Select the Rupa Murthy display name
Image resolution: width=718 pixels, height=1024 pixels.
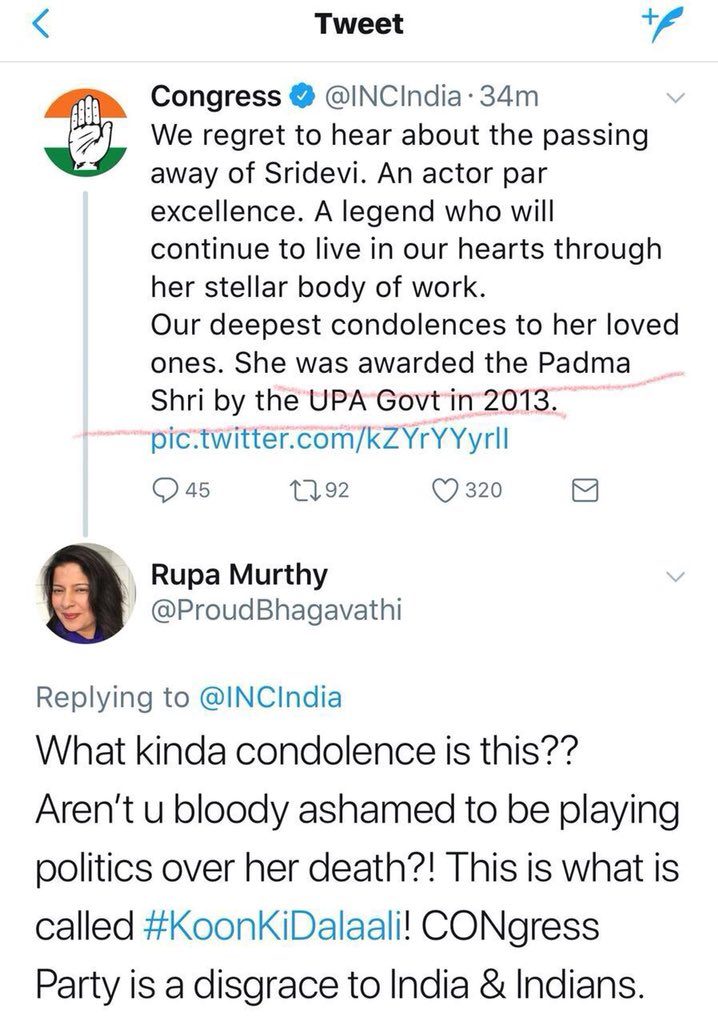point(239,575)
